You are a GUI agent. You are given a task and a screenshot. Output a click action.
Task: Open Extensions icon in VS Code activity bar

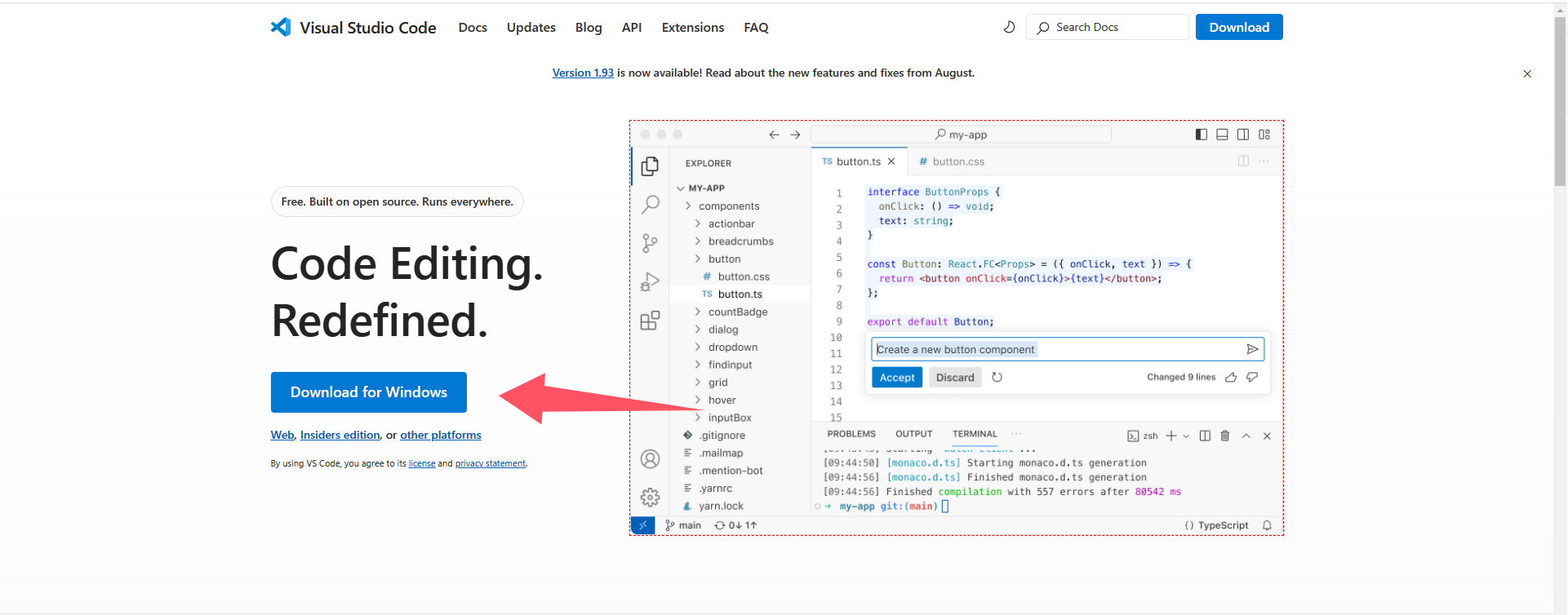[x=650, y=321]
